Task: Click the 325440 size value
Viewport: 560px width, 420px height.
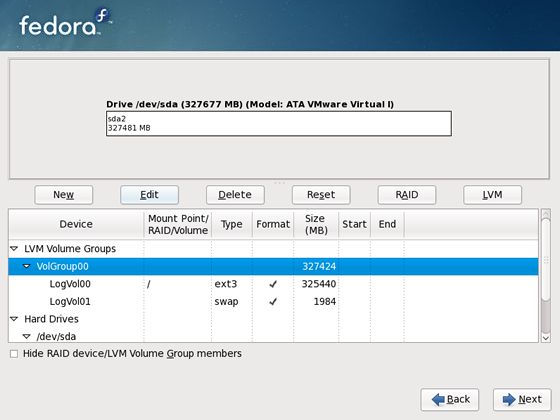Action: [319, 284]
